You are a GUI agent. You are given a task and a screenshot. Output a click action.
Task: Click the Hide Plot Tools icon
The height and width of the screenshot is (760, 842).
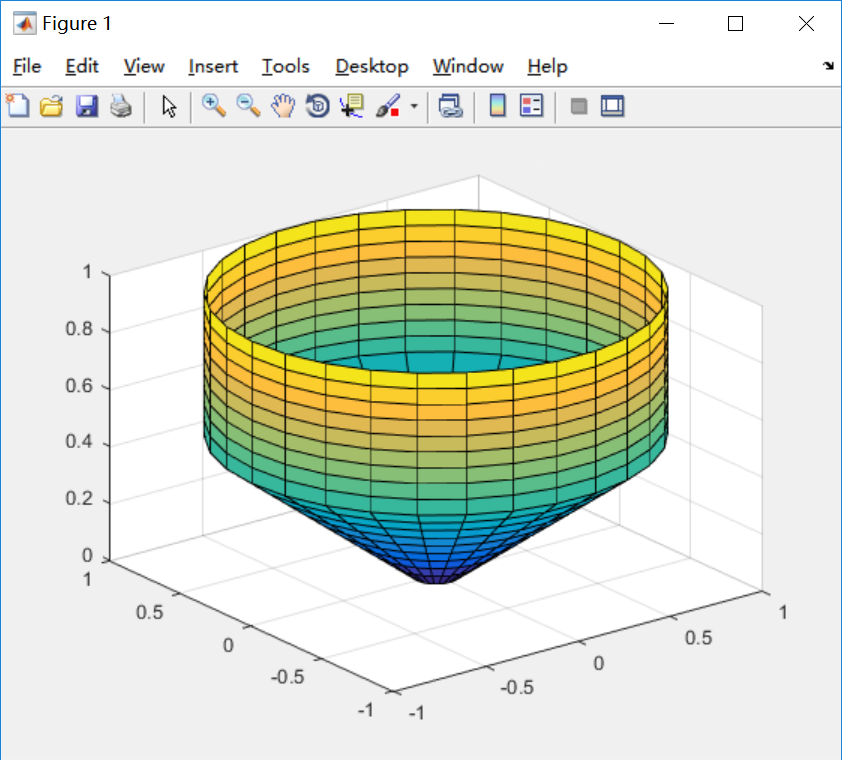tap(578, 106)
